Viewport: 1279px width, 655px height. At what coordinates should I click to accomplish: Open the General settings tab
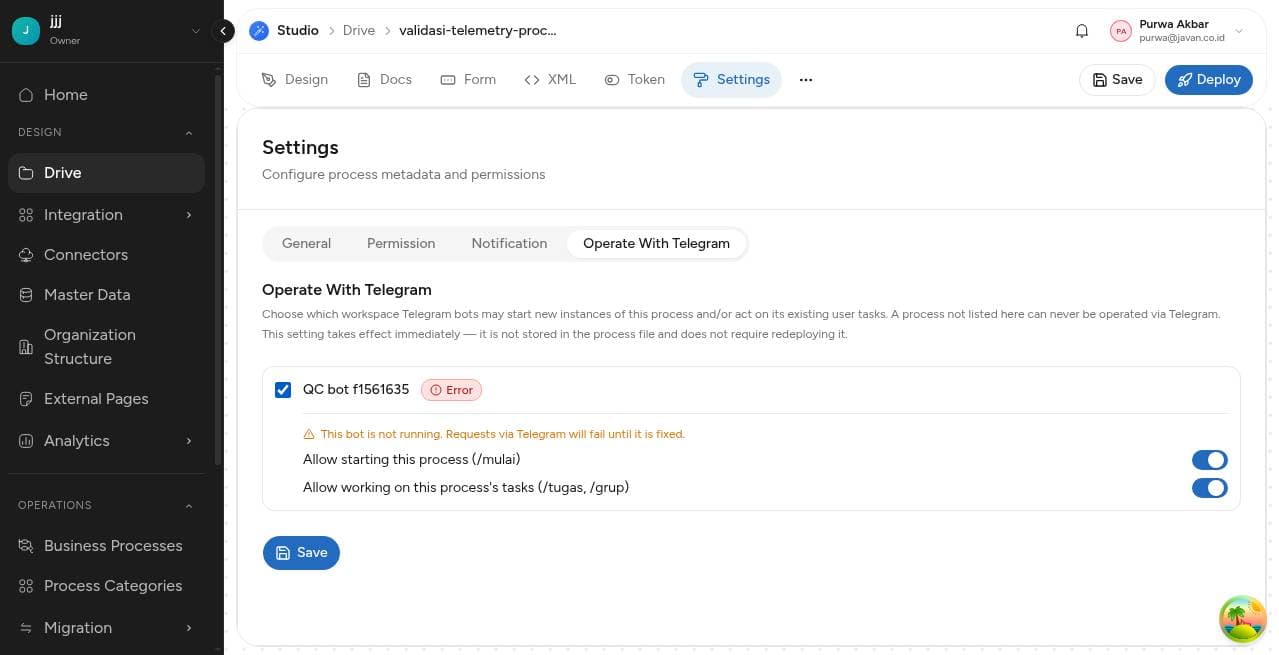pyautogui.click(x=306, y=244)
